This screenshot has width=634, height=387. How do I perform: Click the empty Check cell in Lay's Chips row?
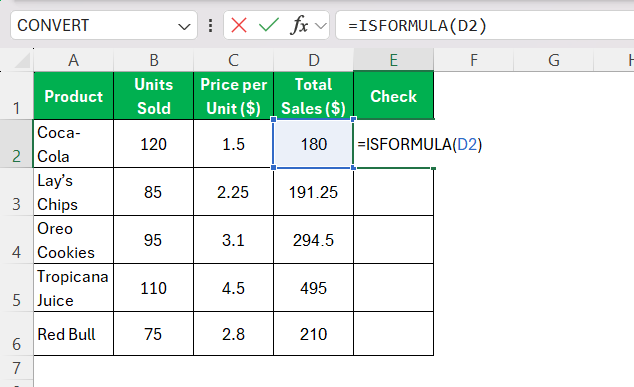[394, 192]
